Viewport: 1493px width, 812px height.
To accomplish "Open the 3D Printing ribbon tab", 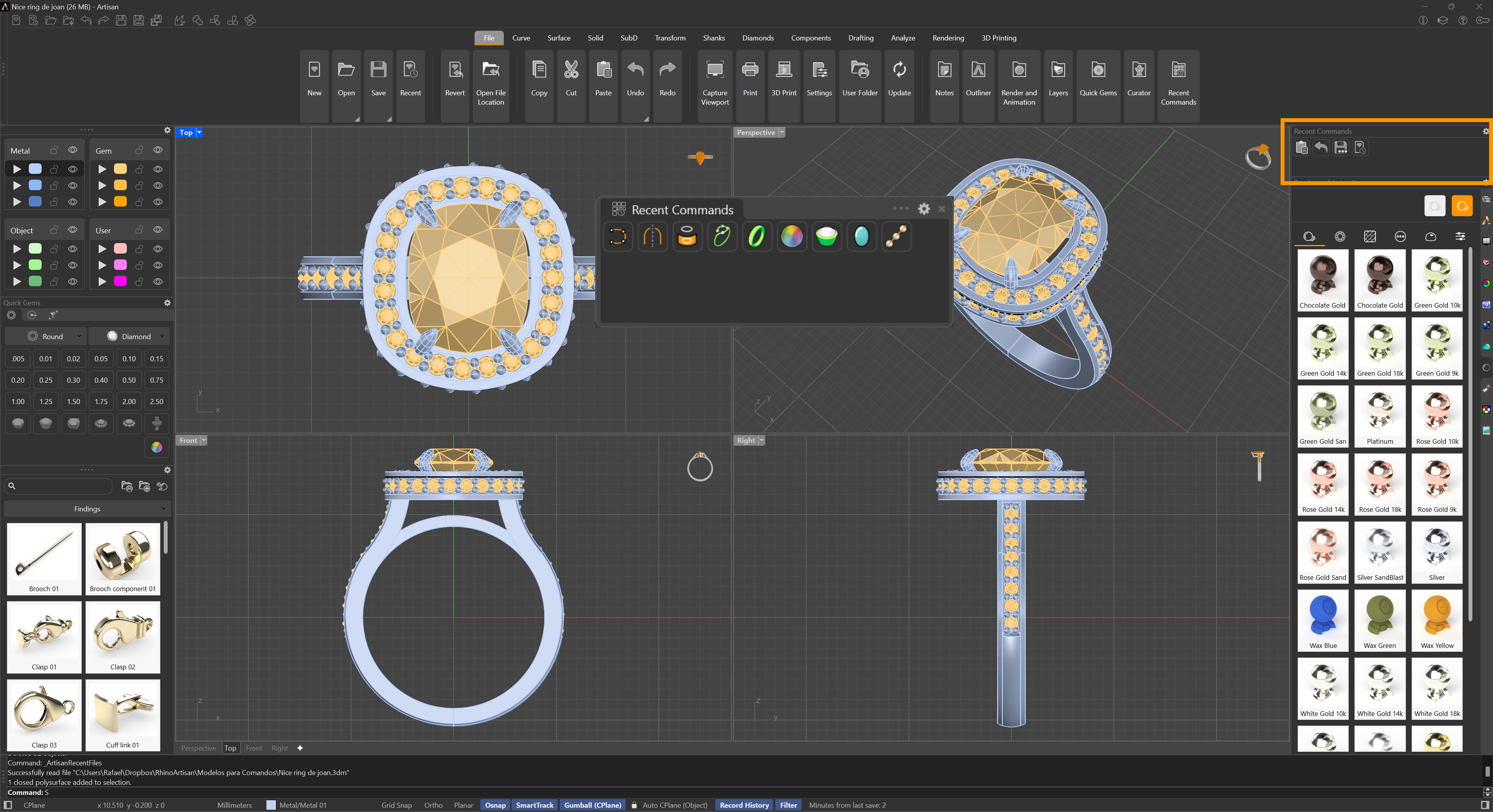I will point(999,38).
